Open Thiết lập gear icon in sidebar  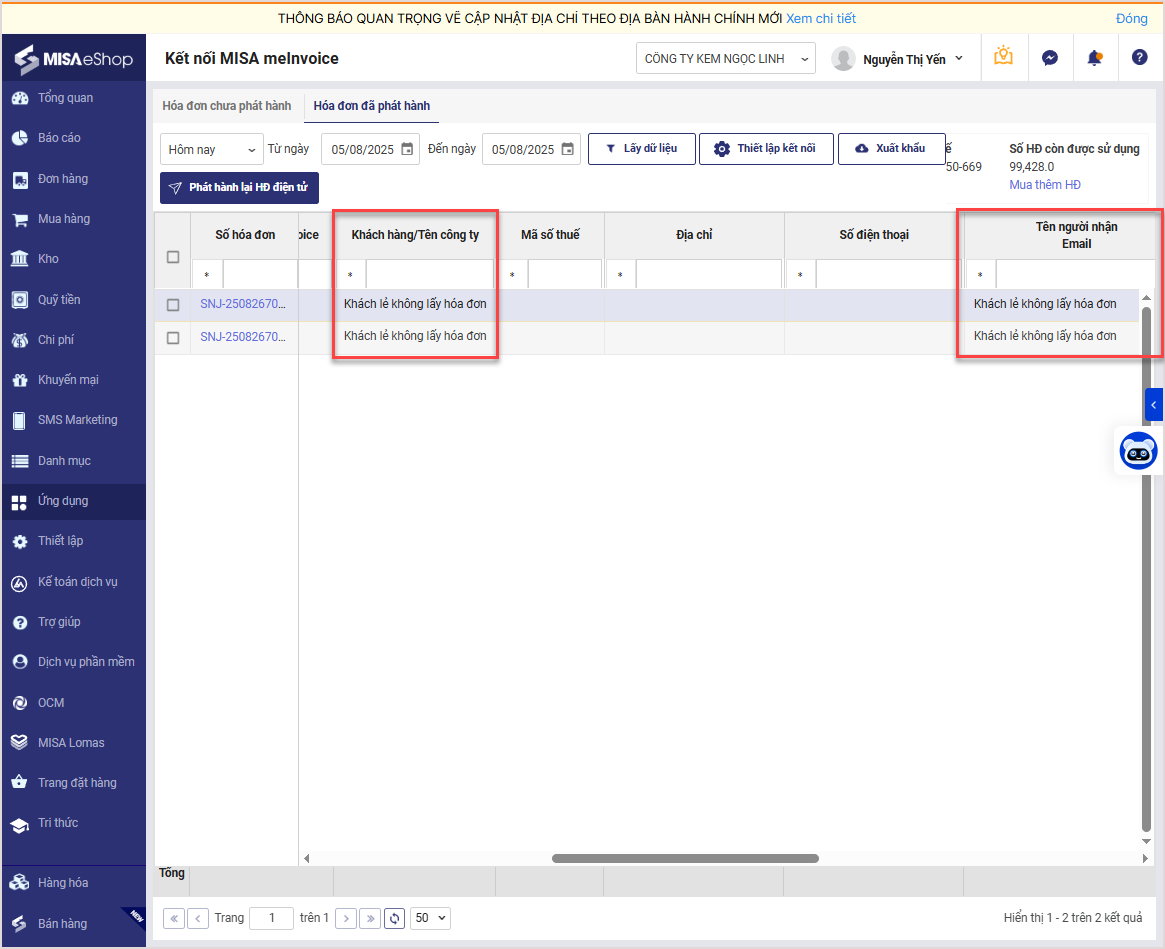[20, 542]
